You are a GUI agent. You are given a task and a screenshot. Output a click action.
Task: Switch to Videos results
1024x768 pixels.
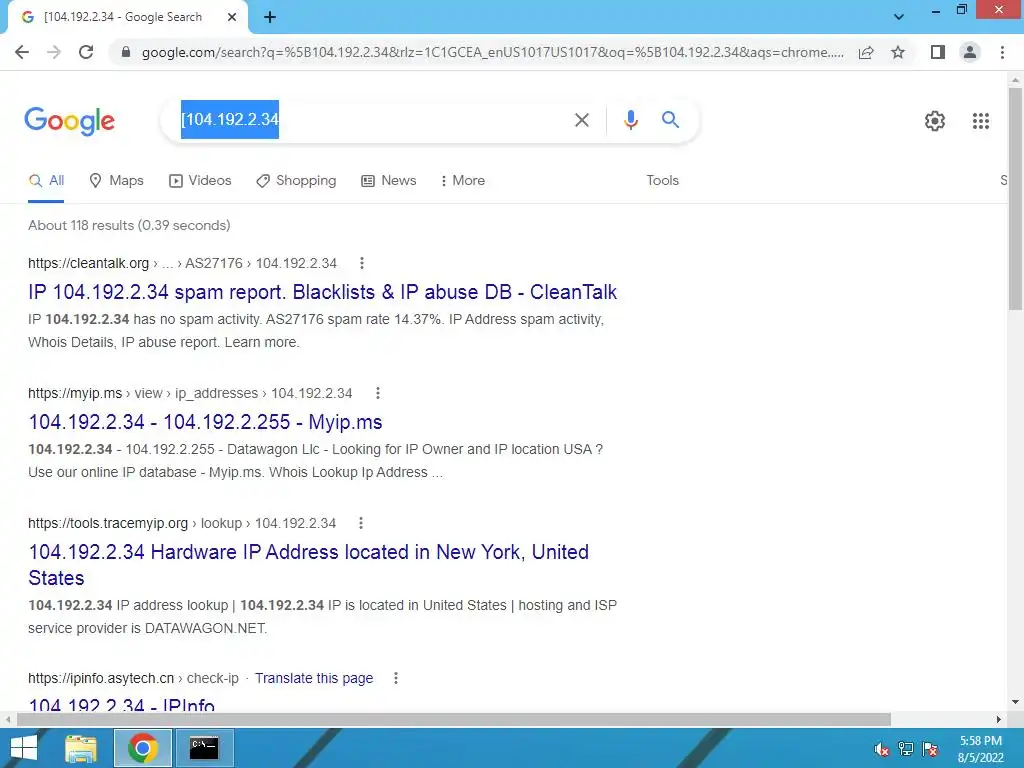click(200, 180)
